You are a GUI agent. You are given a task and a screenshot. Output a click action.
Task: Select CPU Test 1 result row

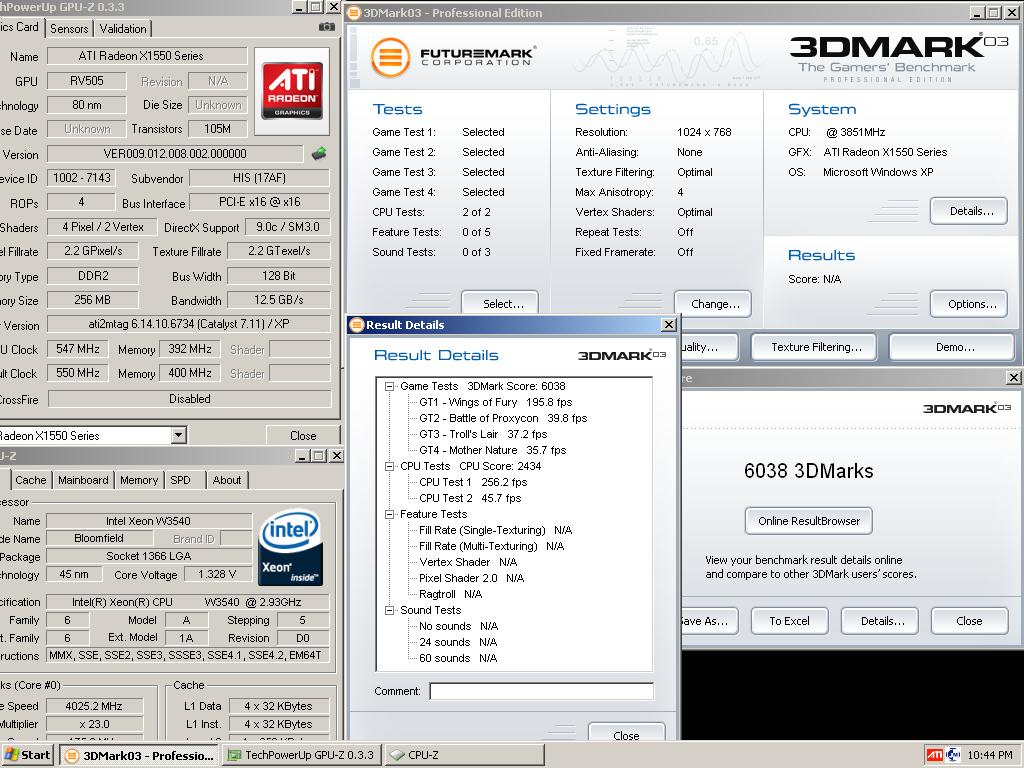coord(473,482)
